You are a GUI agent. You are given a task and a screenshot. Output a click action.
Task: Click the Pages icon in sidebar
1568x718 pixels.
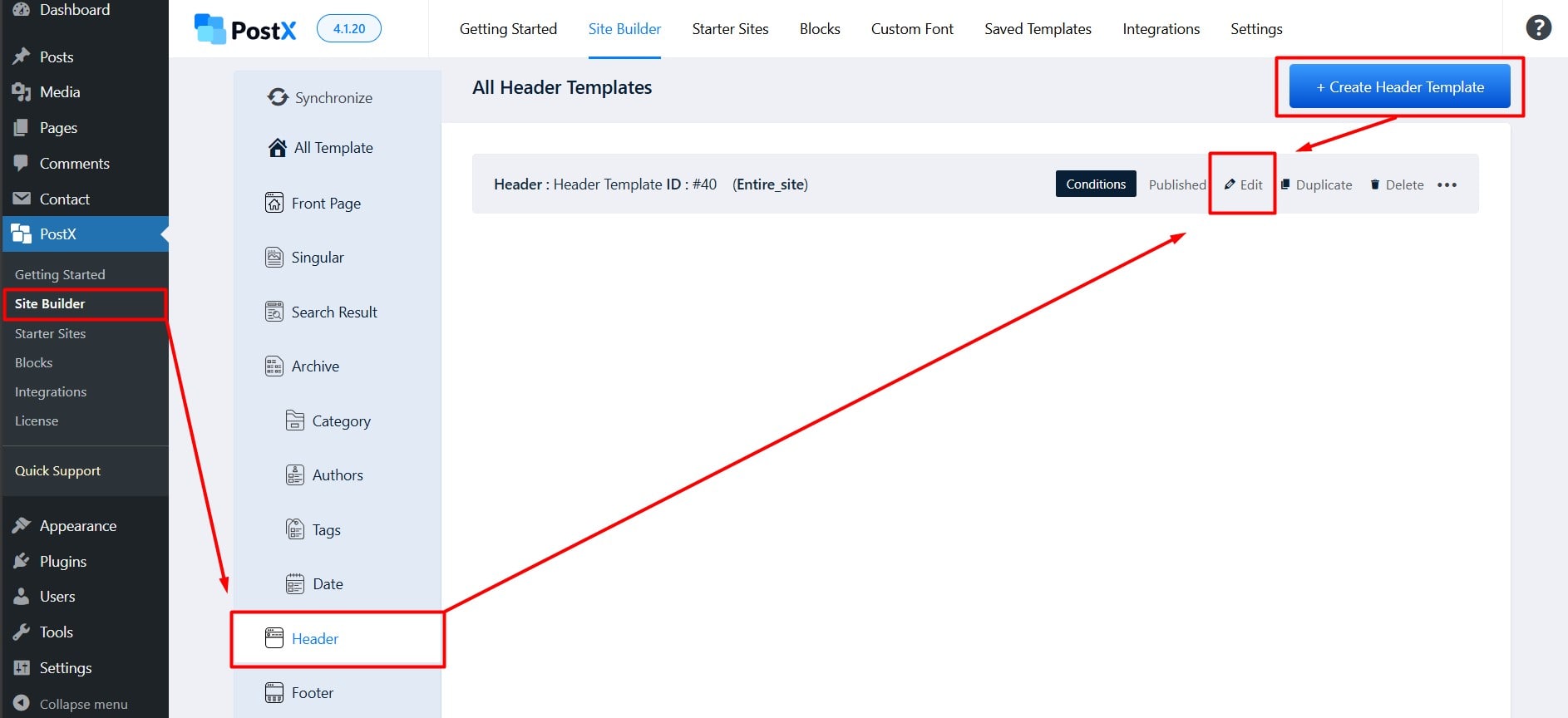tap(22, 128)
